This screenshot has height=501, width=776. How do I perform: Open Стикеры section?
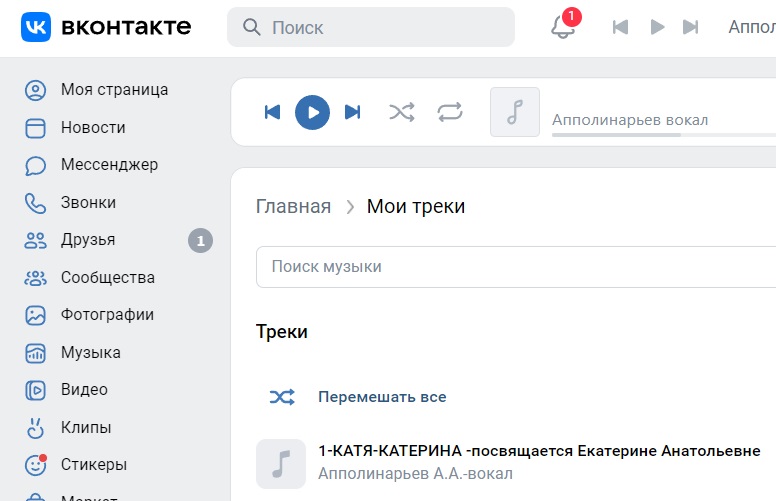(x=94, y=464)
